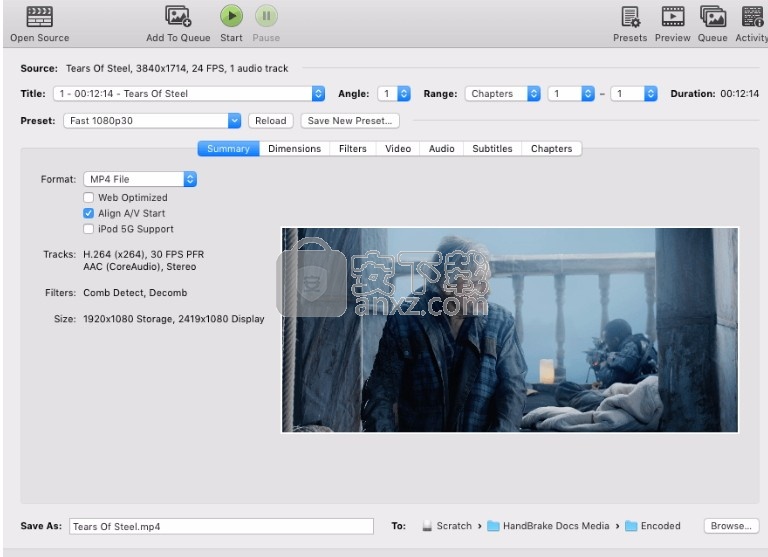Change Range type from Chapters
The image size is (768, 557).
click(x=503, y=94)
